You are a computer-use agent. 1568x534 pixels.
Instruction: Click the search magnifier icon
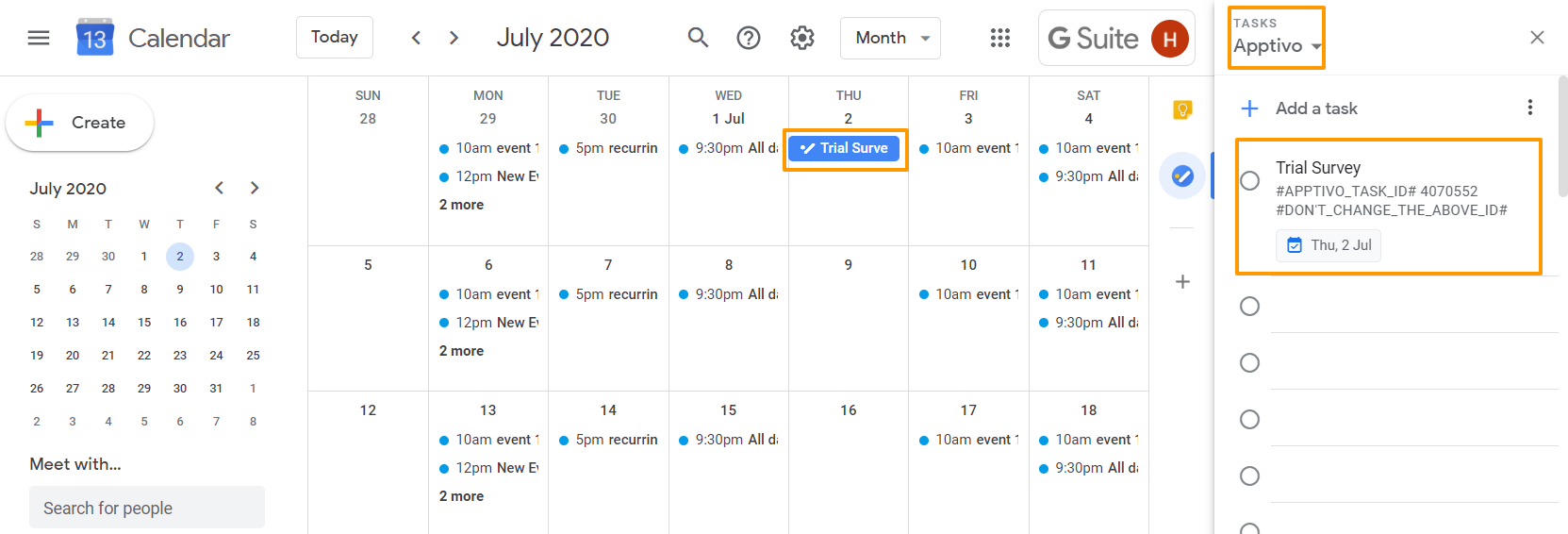(x=698, y=38)
